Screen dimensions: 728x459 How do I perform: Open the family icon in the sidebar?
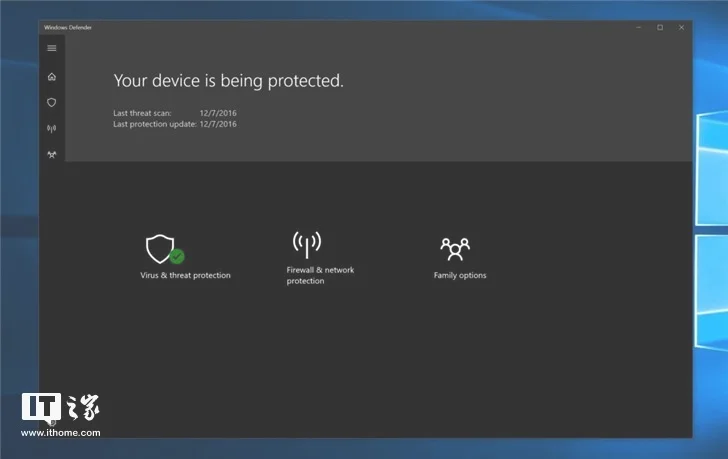(x=52, y=155)
